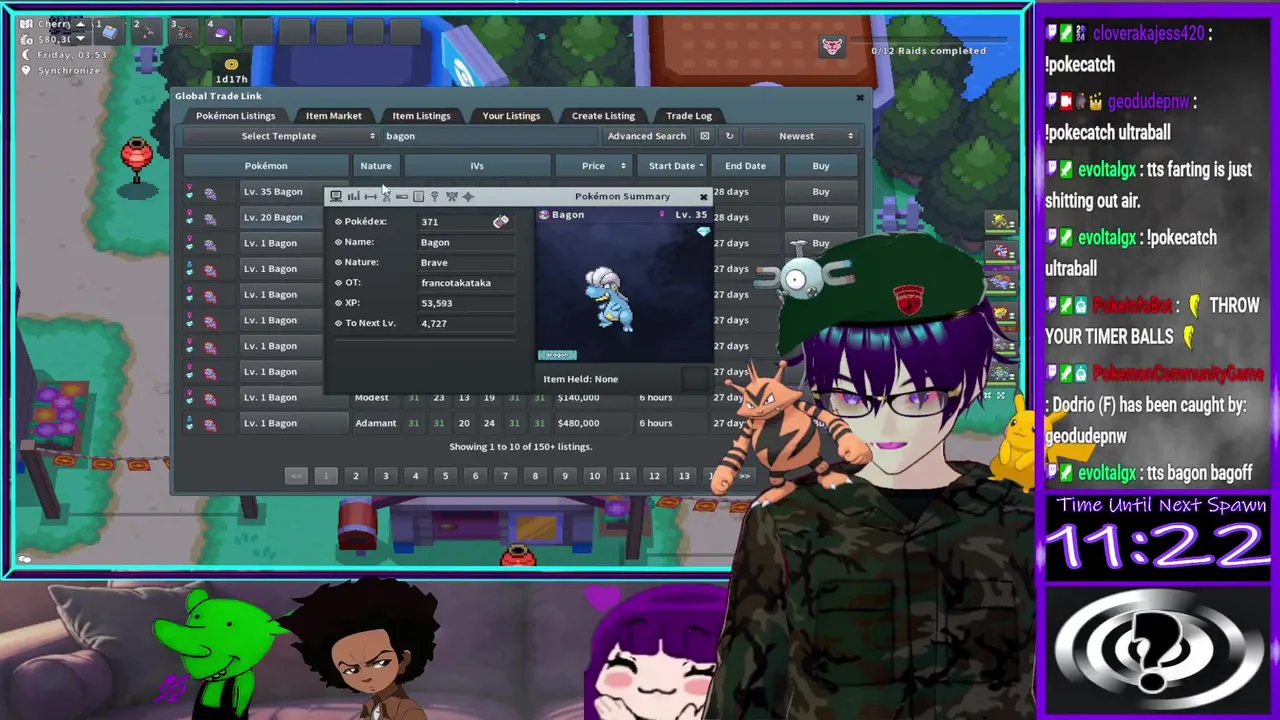Image resolution: width=1280 pixels, height=720 pixels.
Task: Buy the Lv. 20 Bagon listing
Action: tap(821, 217)
